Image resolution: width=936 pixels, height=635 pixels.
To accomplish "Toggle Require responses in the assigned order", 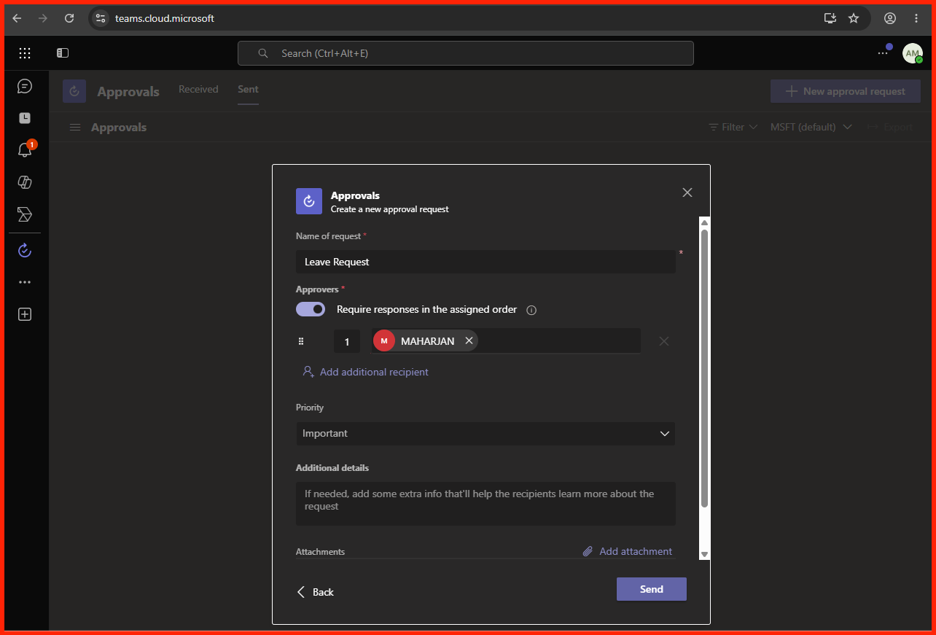I will coord(310,309).
